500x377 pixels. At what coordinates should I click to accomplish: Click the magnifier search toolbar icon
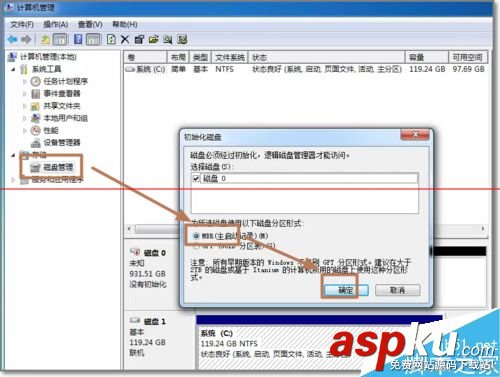point(168,40)
